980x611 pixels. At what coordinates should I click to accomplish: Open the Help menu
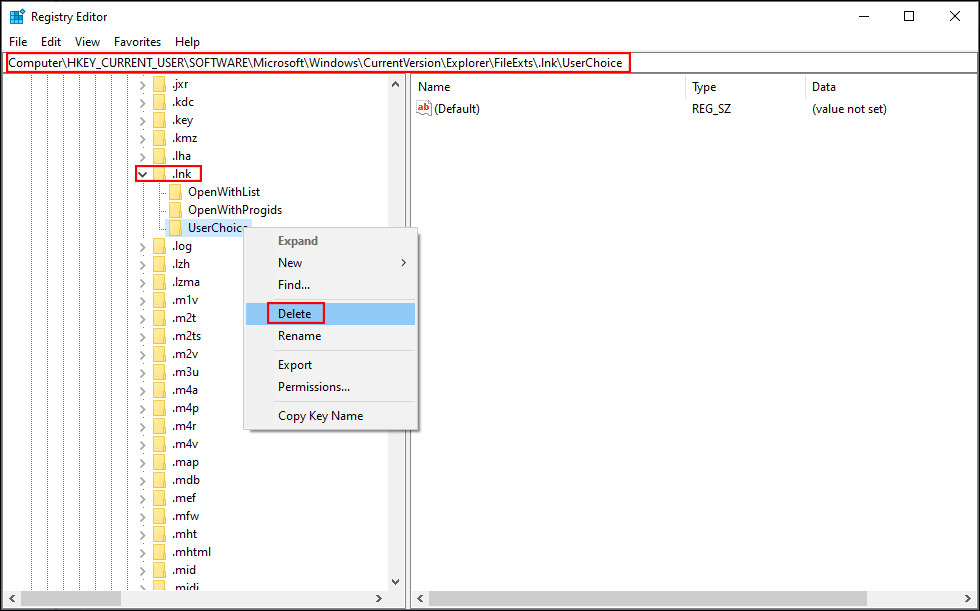pos(187,42)
